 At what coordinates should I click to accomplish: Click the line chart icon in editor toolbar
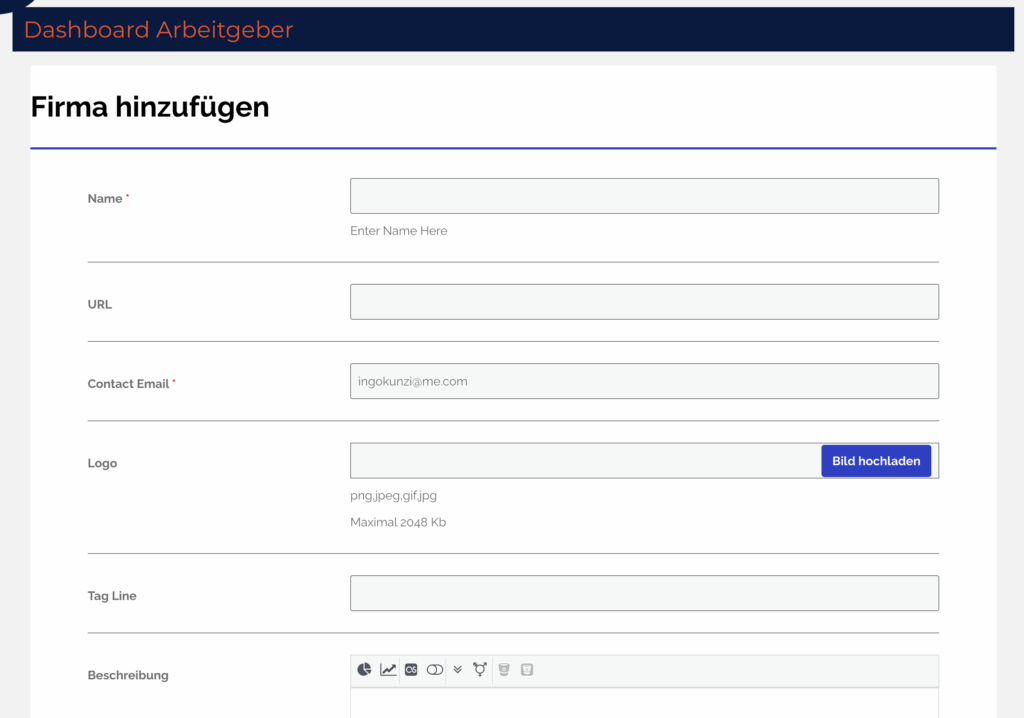coord(388,670)
